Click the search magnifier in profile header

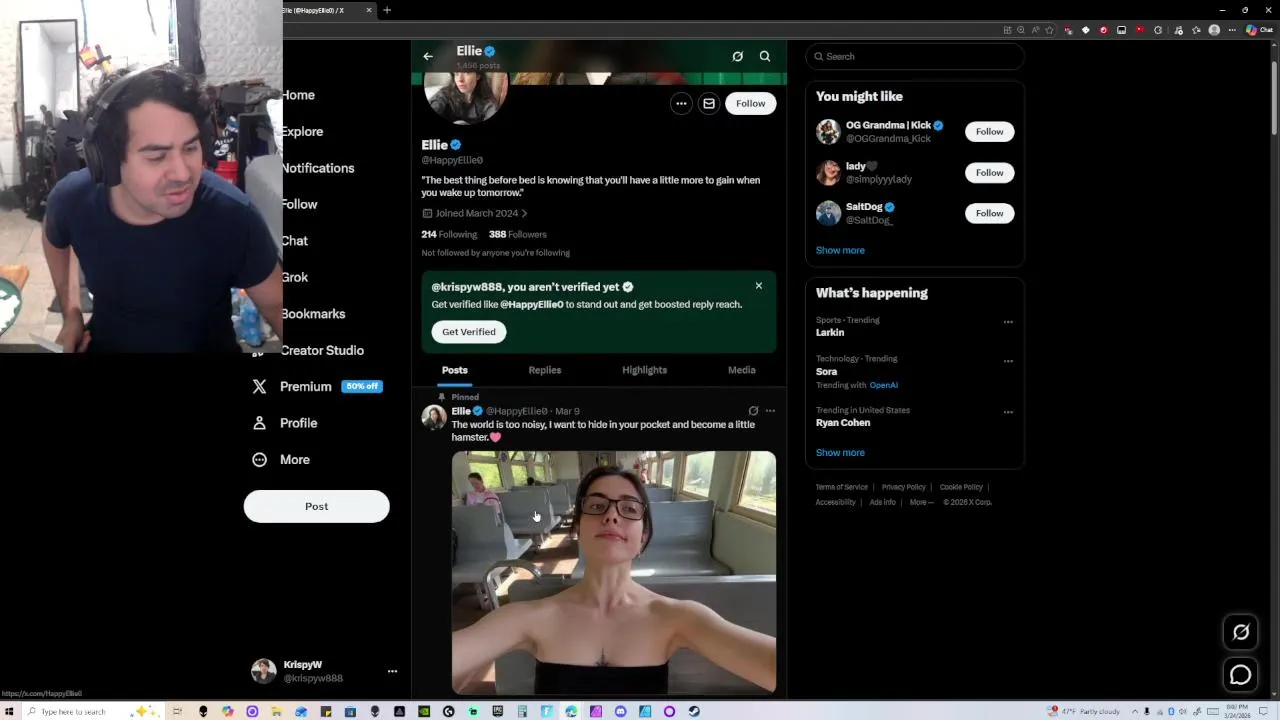coord(765,57)
